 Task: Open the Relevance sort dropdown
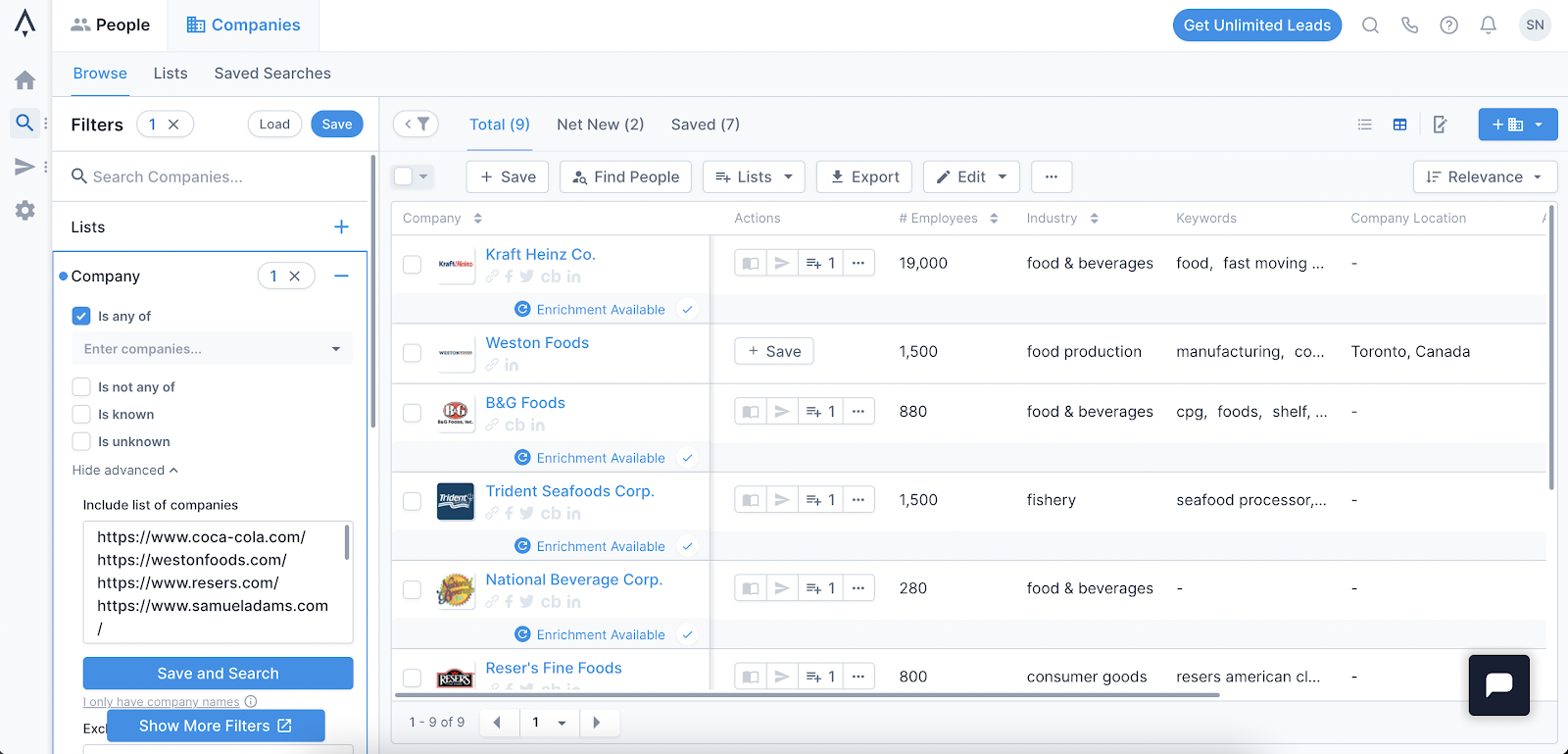pyautogui.click(x=1485, y=177)
